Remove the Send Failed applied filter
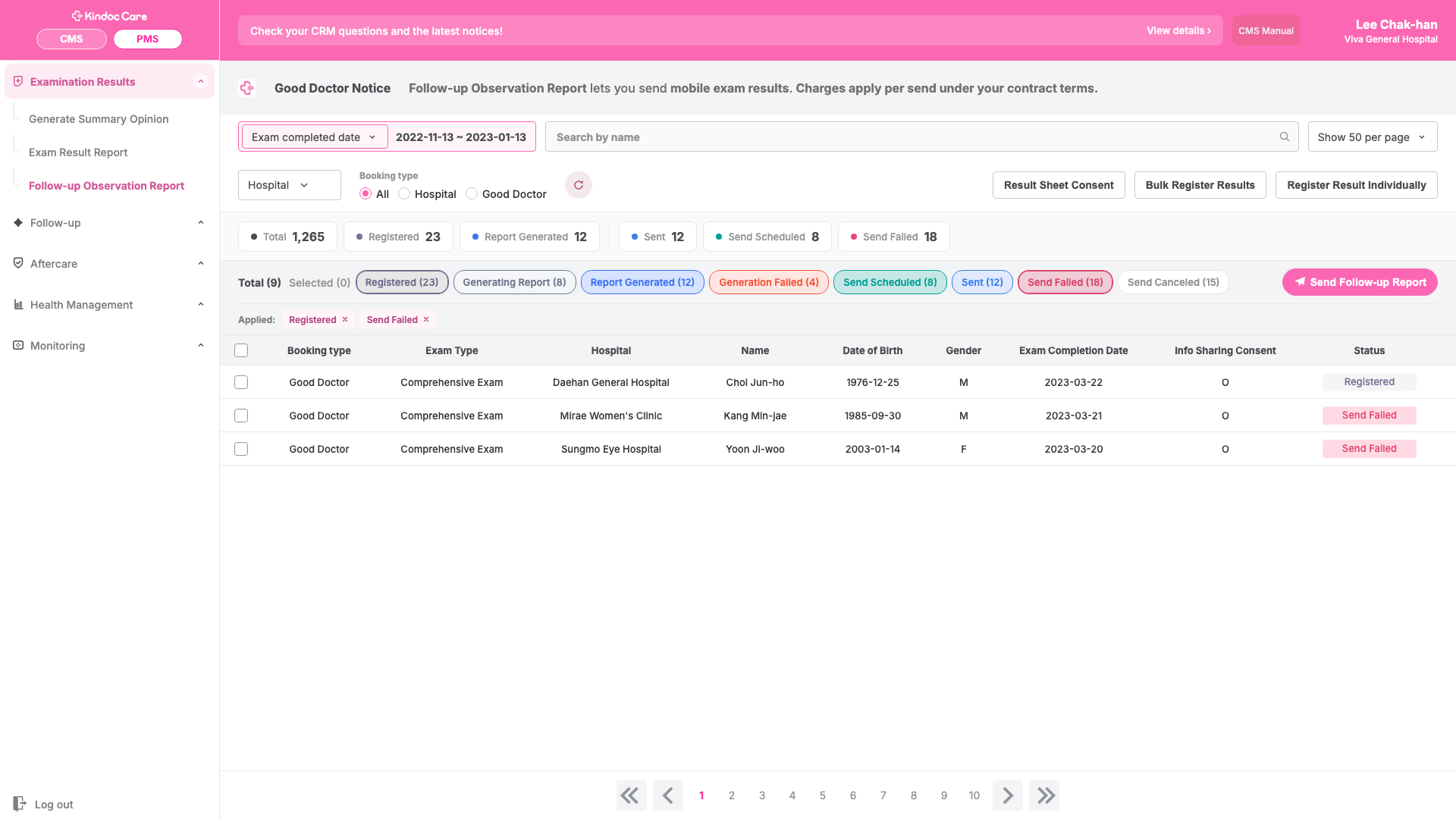1456x819 pixels. (x=426, y=319)
